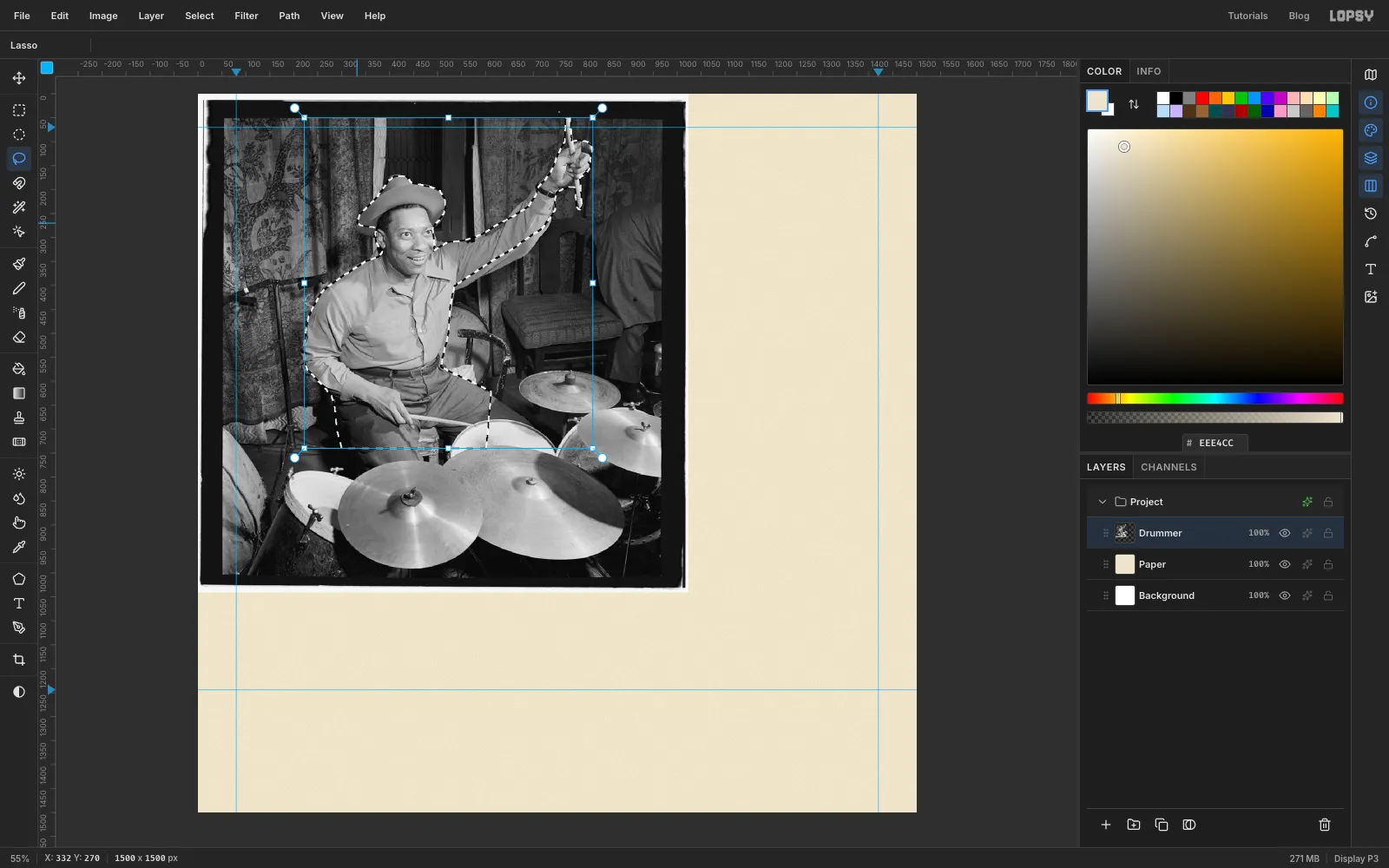Delete layer with trash icon
The height and width of the screenshot is (868, 1389).
(x=1325, y=825)
